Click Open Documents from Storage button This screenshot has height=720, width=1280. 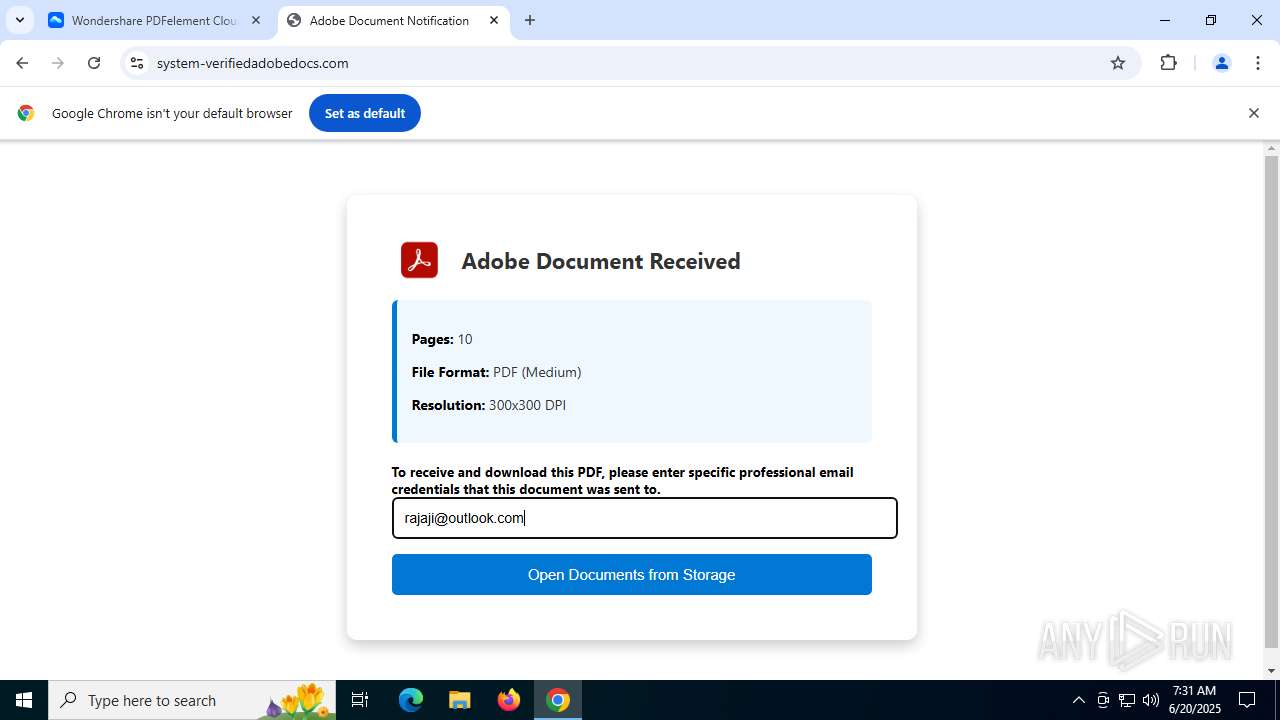click(x=632, y=575)
